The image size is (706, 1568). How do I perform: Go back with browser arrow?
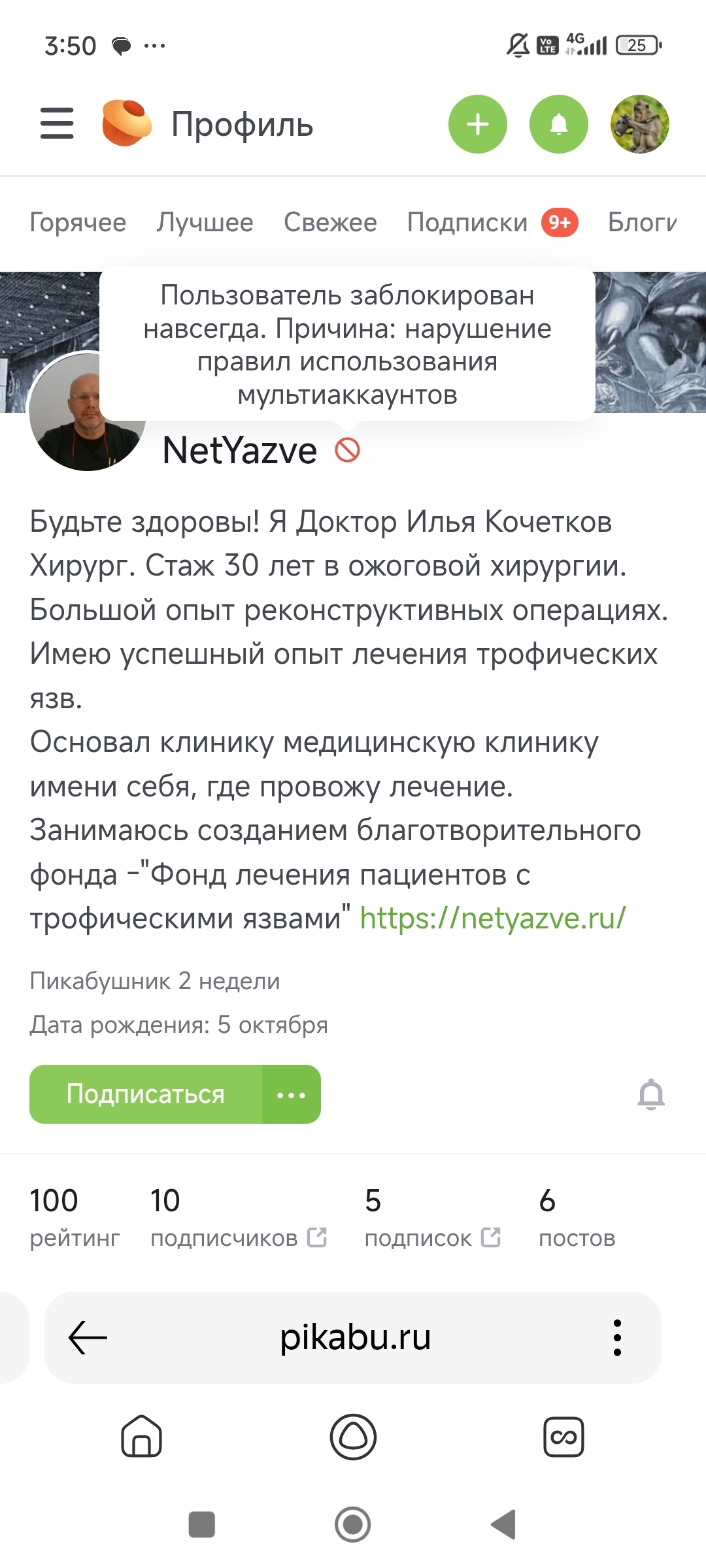[88, 1337]
